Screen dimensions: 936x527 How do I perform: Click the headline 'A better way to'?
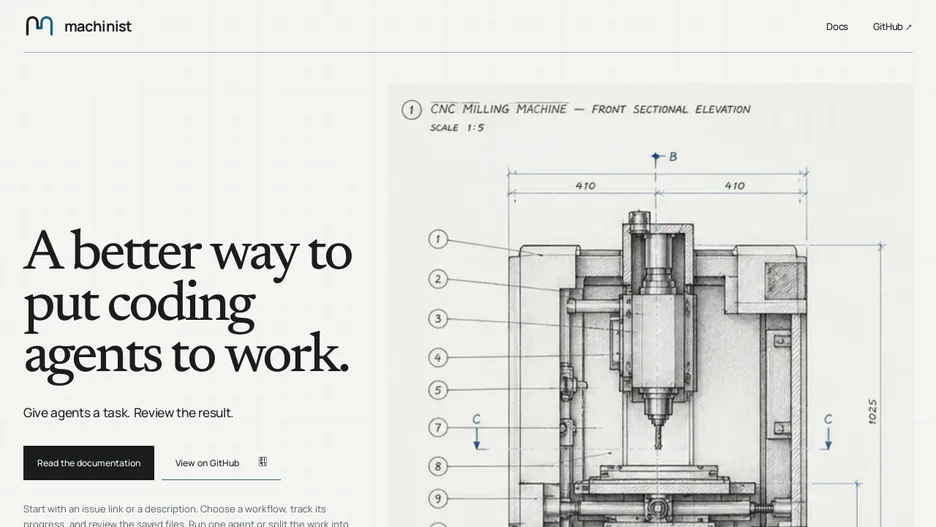click(x=187, y=252)
